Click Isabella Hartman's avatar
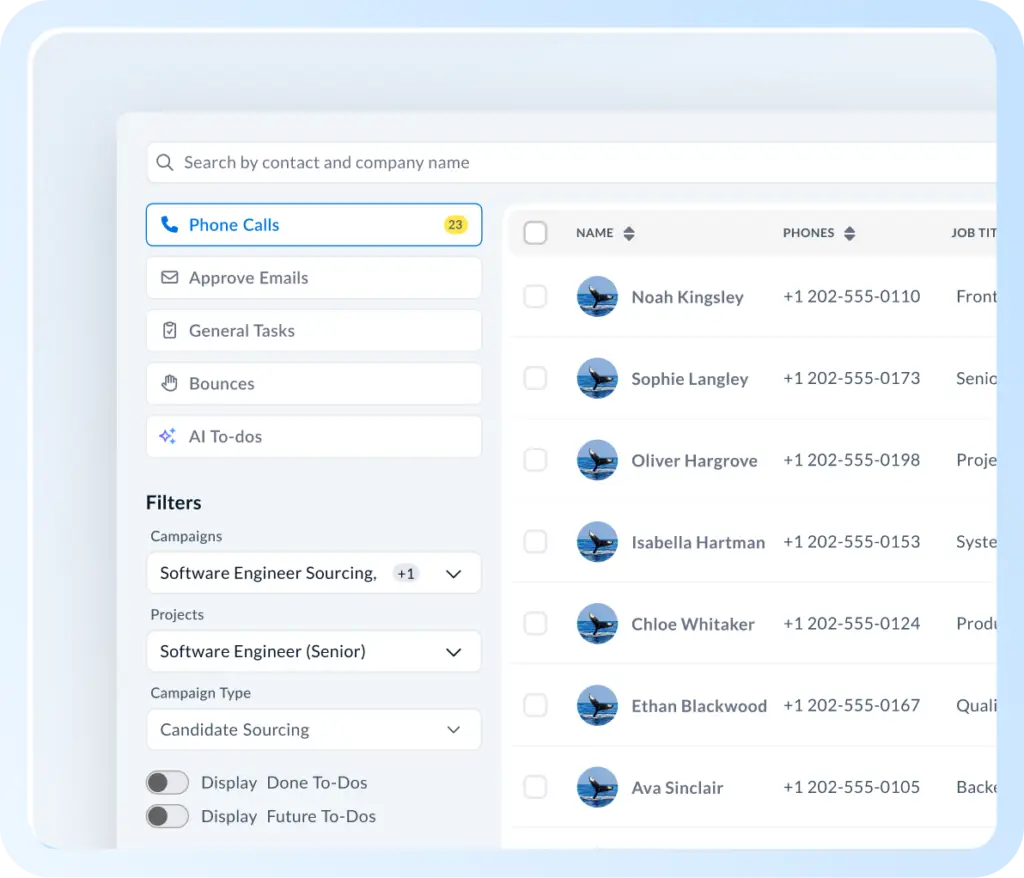 pos(597,542)
